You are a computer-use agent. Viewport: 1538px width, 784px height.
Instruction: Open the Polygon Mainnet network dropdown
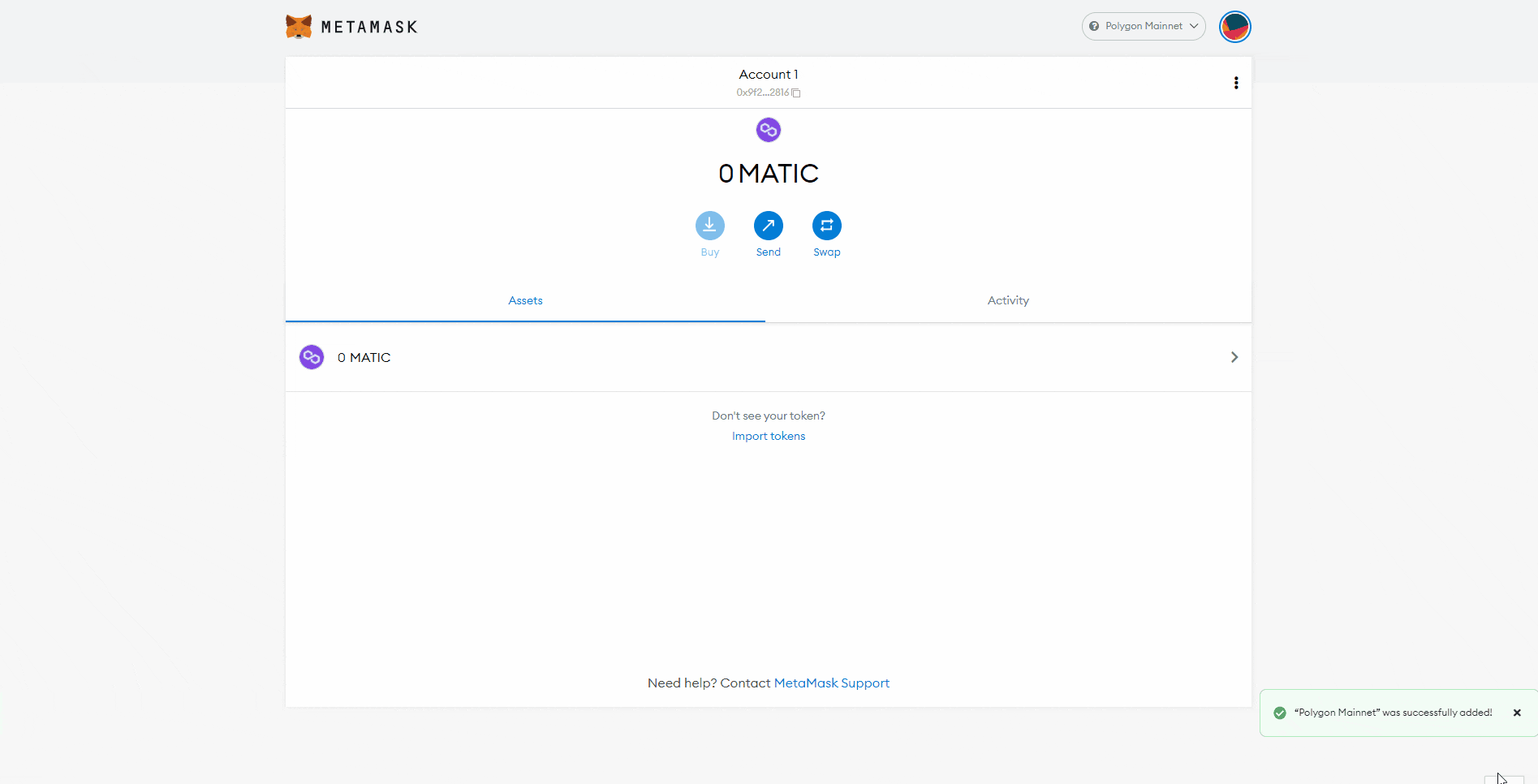(x=1144, y=26)
